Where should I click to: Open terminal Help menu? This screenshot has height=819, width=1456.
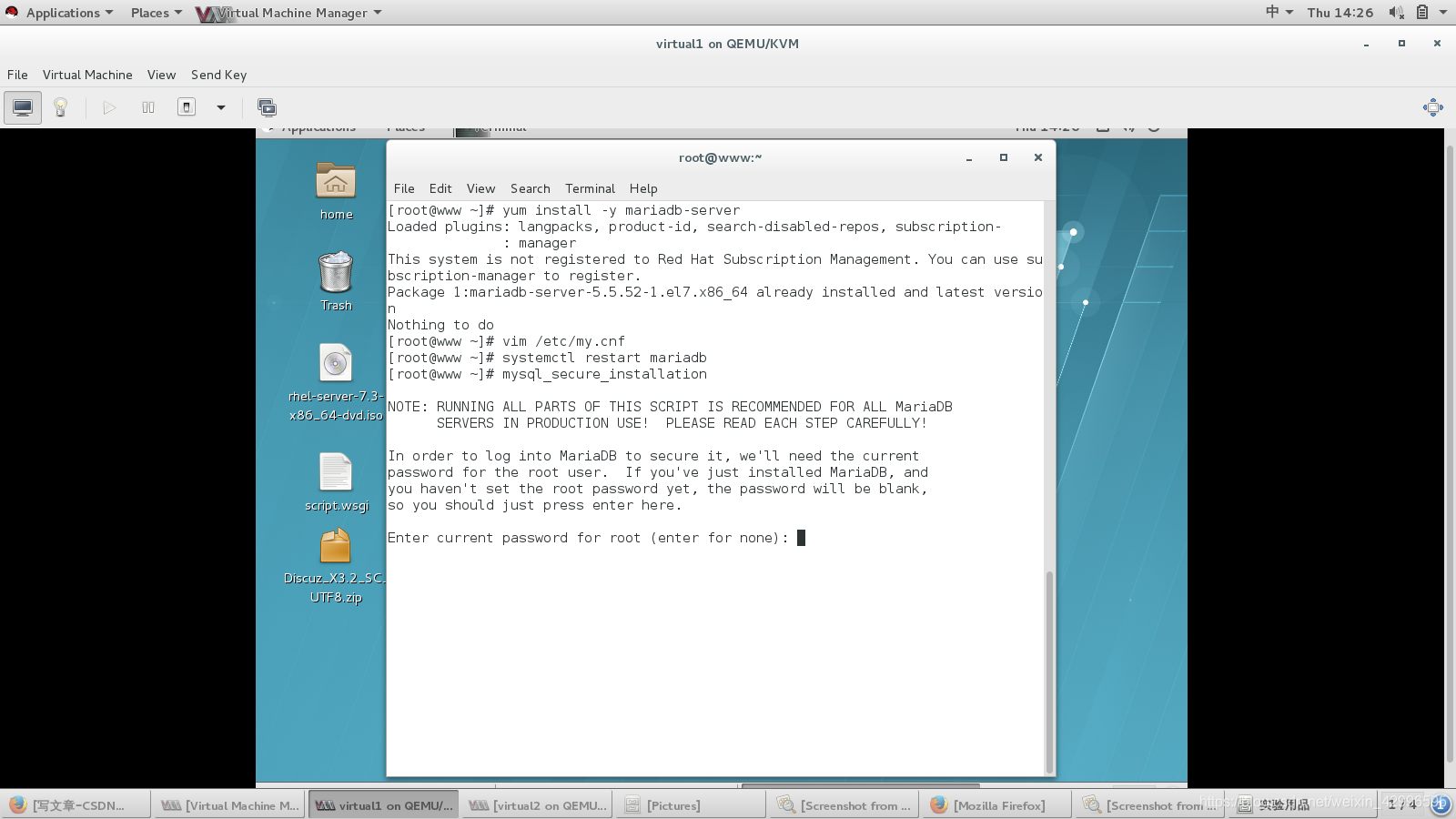pos(643,188)
